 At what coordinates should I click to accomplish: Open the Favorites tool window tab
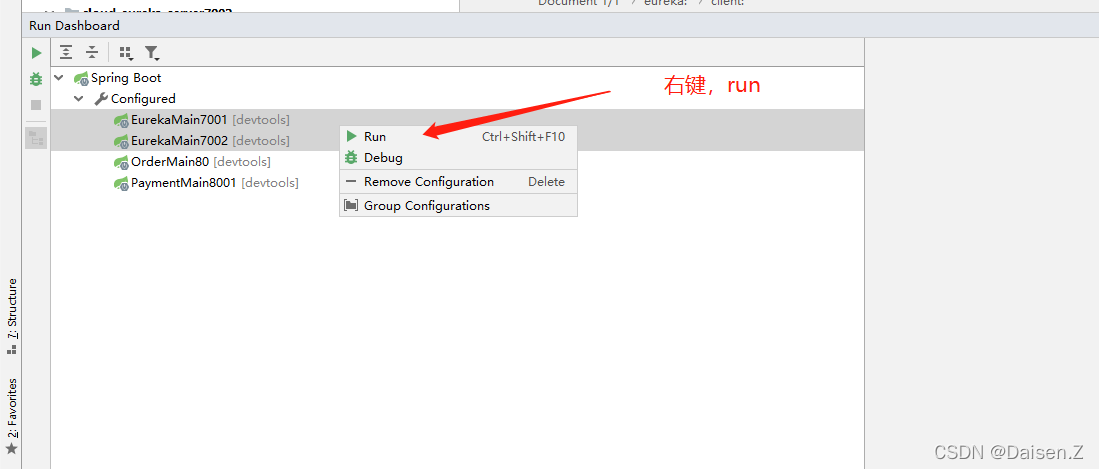pyautogui.click(x=11, y=416)
